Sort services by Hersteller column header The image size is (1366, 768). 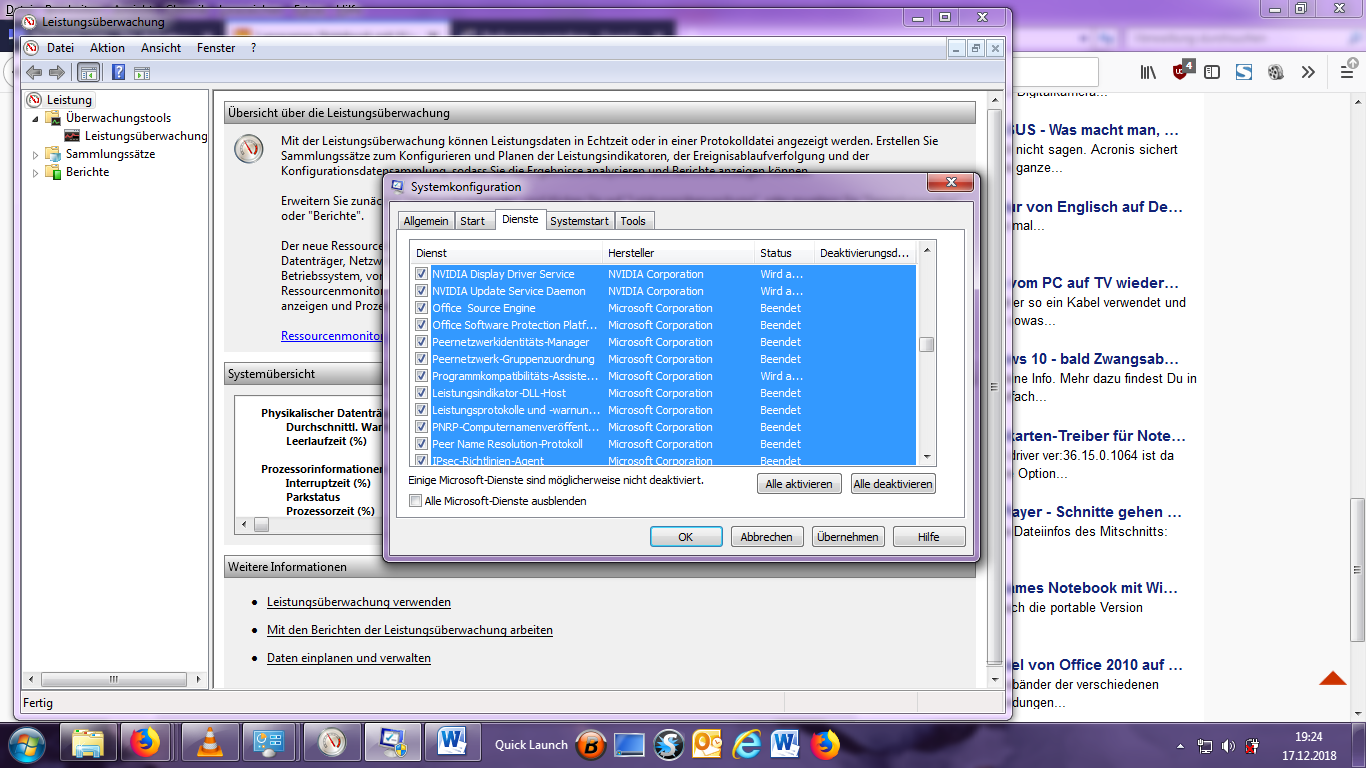679,253
